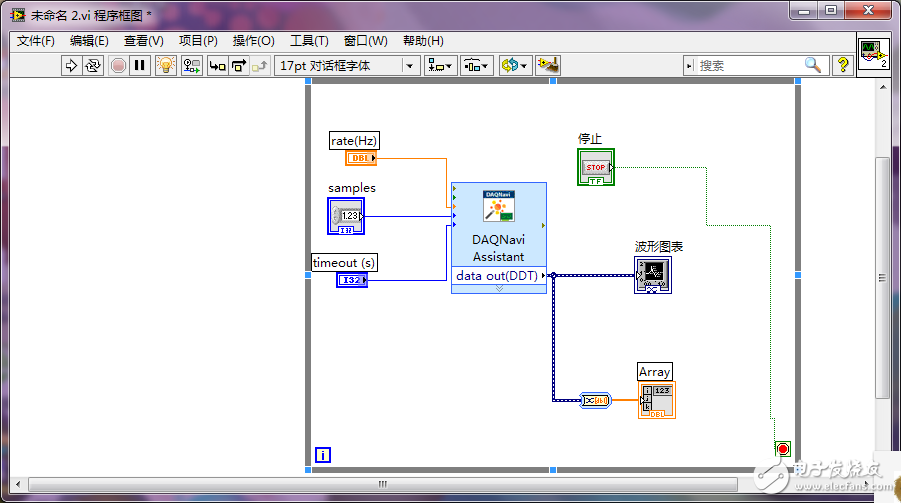This screenshot has height=503, width=901.
Task: Minimize the 未命名 2.vi window
Action: [x=804, y=11]
